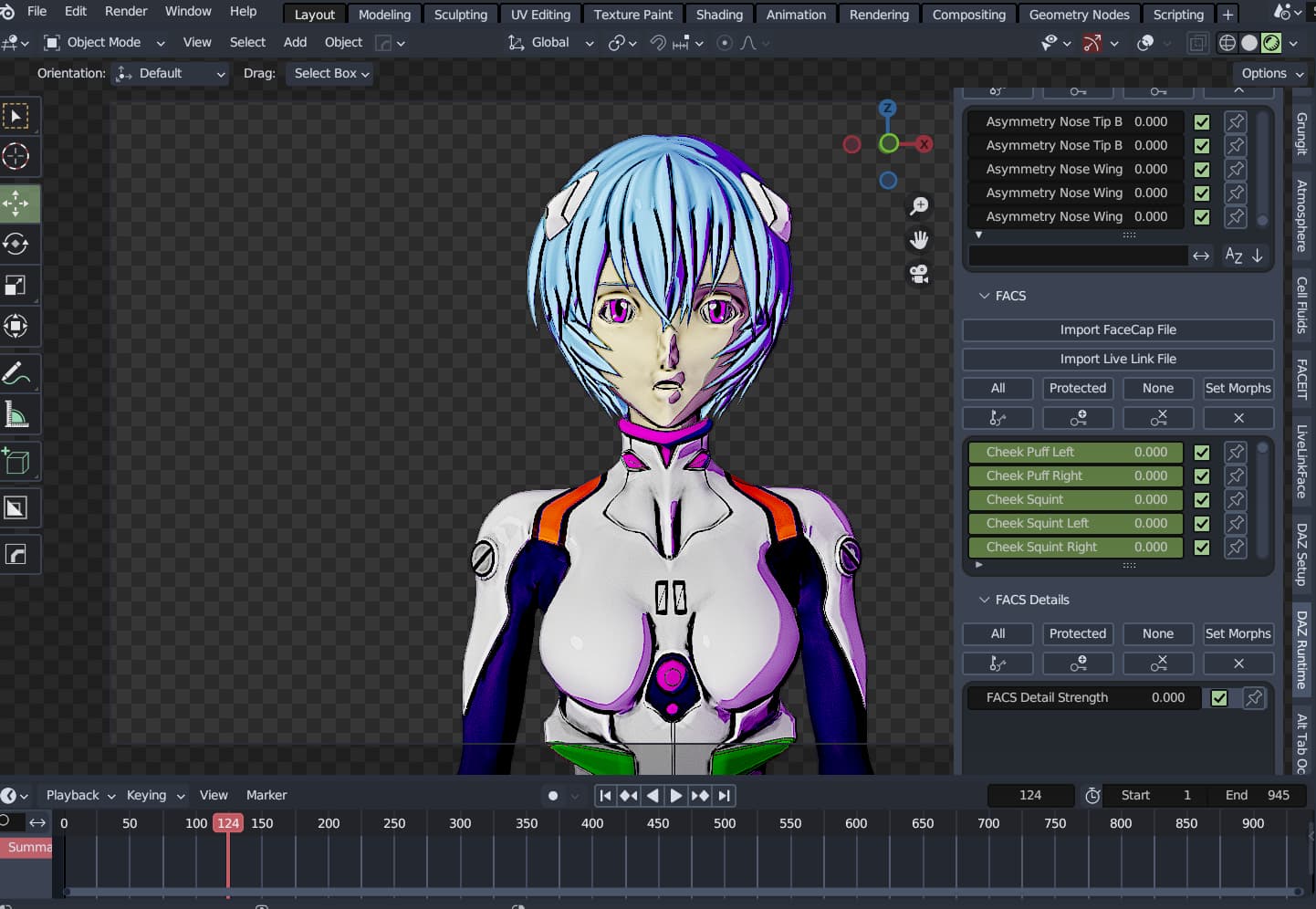This screenshot has height=909, width=1316.
Task: Open the Object Mode dropdown
Action: pos(105,43)
